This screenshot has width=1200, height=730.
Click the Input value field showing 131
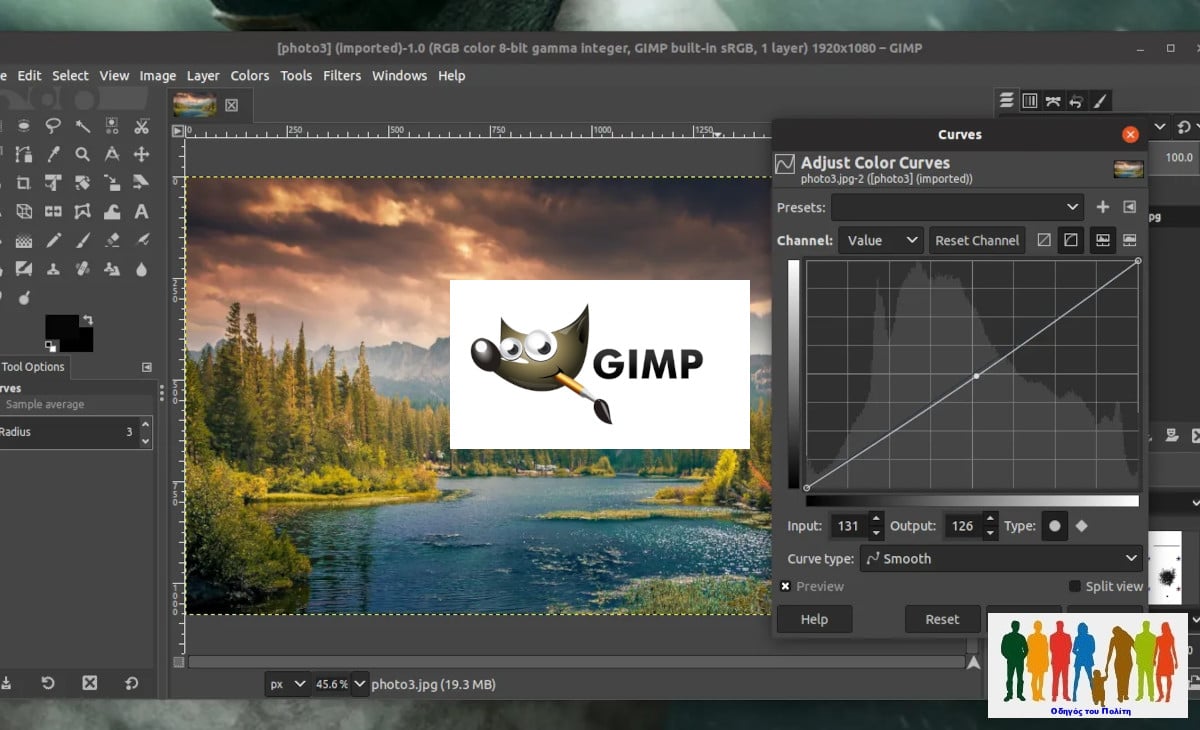[x=847, y=526]
